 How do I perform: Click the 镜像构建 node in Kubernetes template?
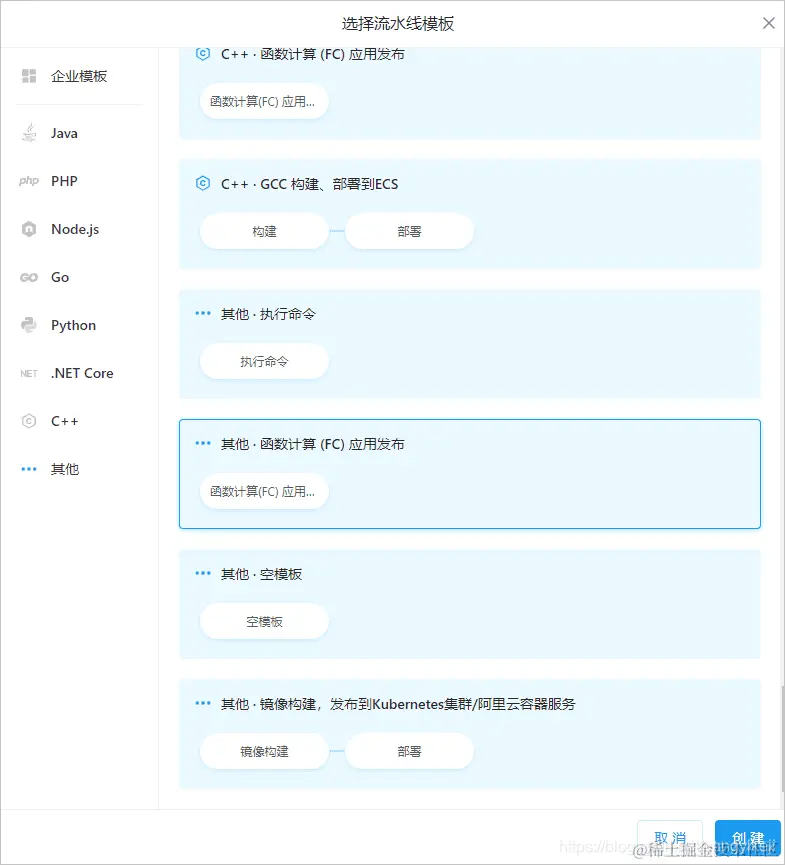[263, 751]
